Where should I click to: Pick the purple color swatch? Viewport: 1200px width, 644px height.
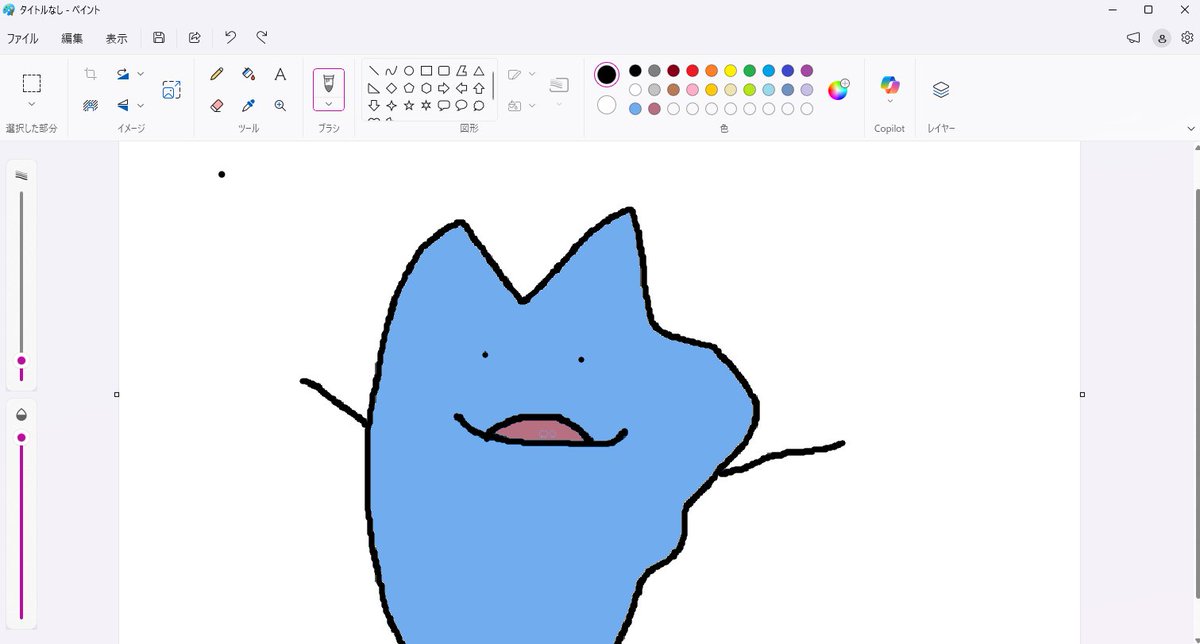[x=807, y=71]
